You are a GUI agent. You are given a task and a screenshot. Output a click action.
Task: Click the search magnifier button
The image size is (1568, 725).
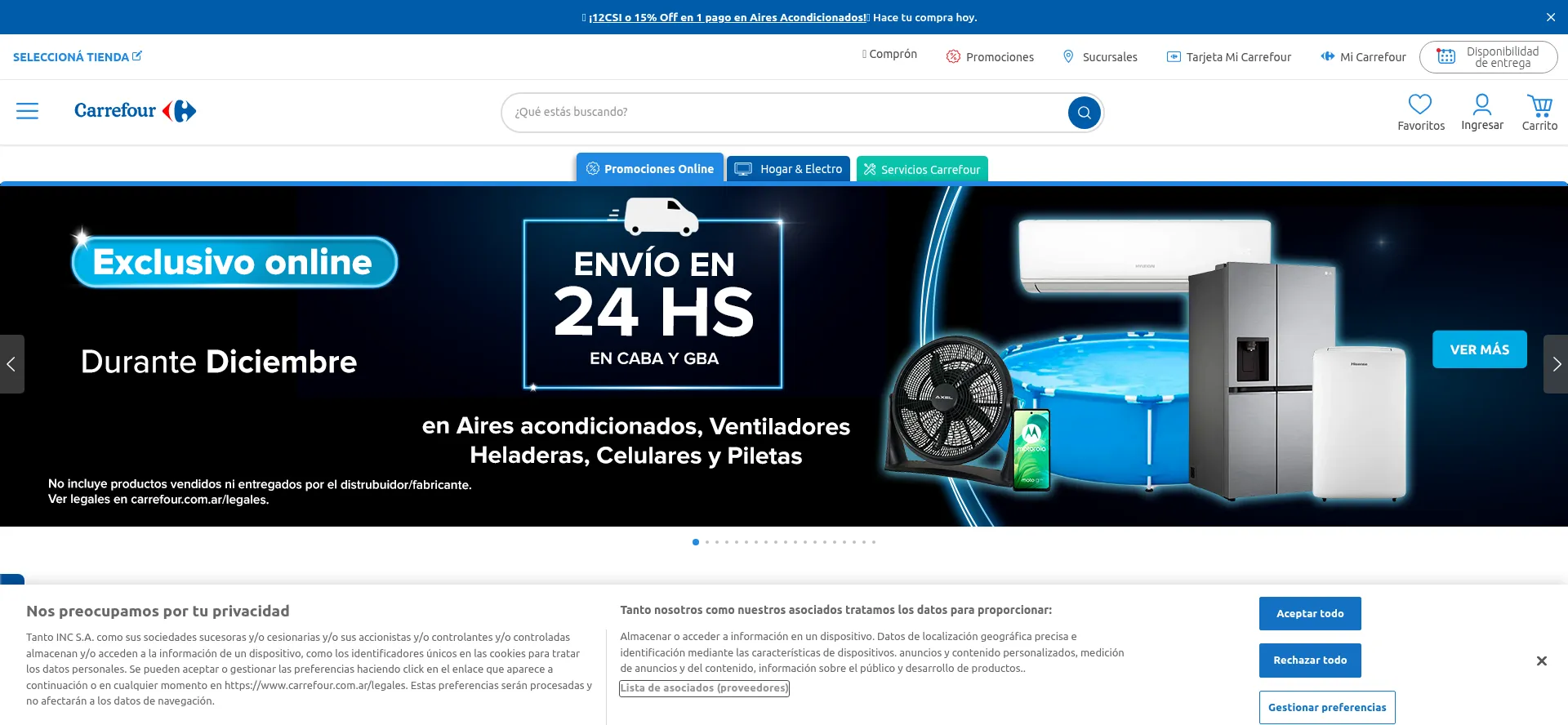tap(1084, 113)
